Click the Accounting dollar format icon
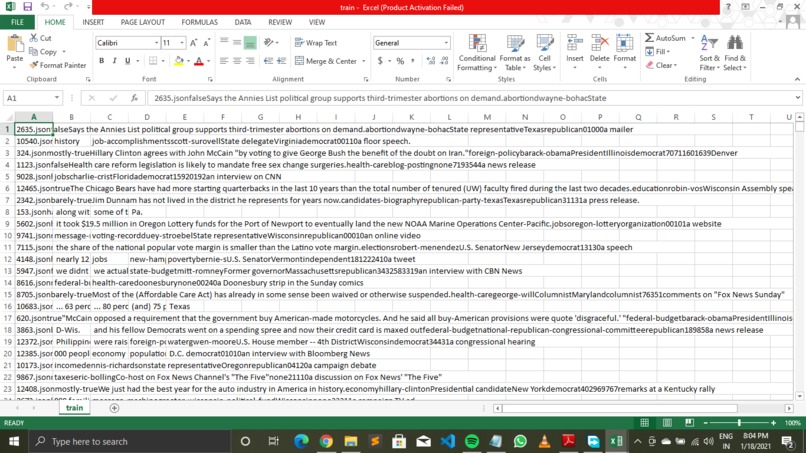Image resolution: width=806 pixels, height=453 pixels. coord(380,61)
